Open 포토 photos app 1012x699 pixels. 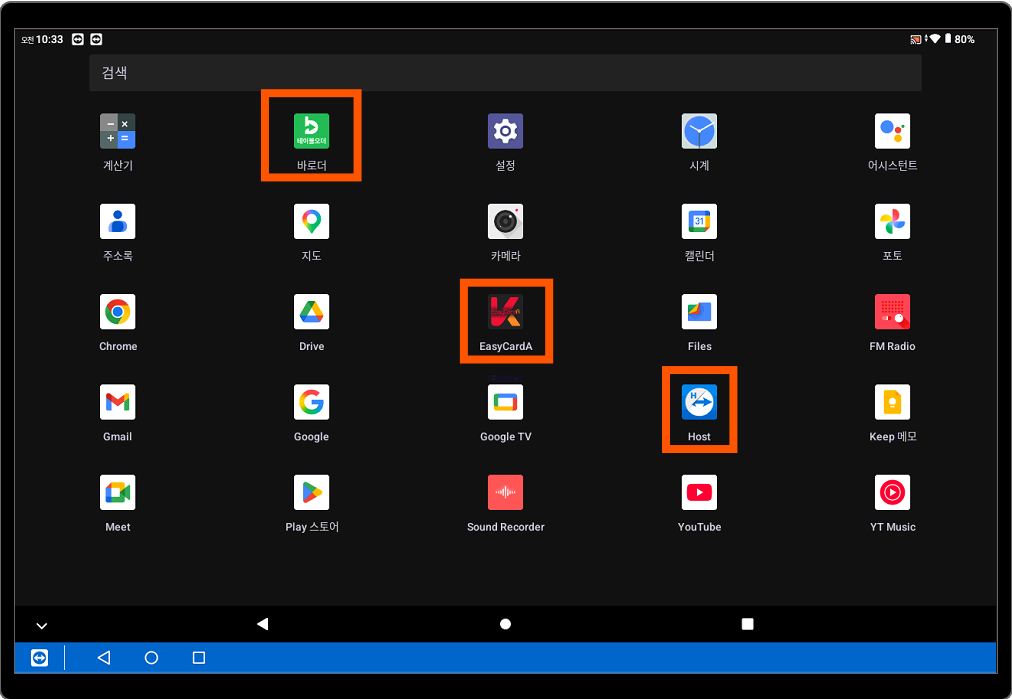coord(892,221)
